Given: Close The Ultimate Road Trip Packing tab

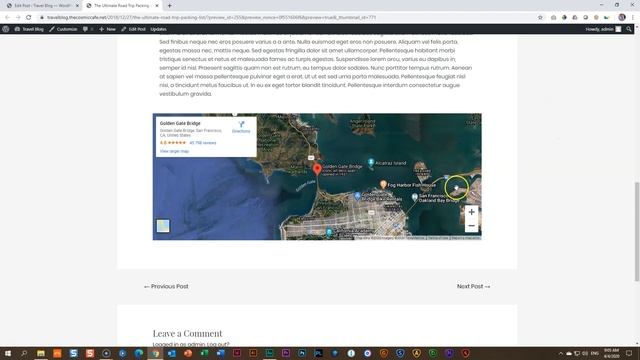Looking at the screenshot, I should click(157, 6).
